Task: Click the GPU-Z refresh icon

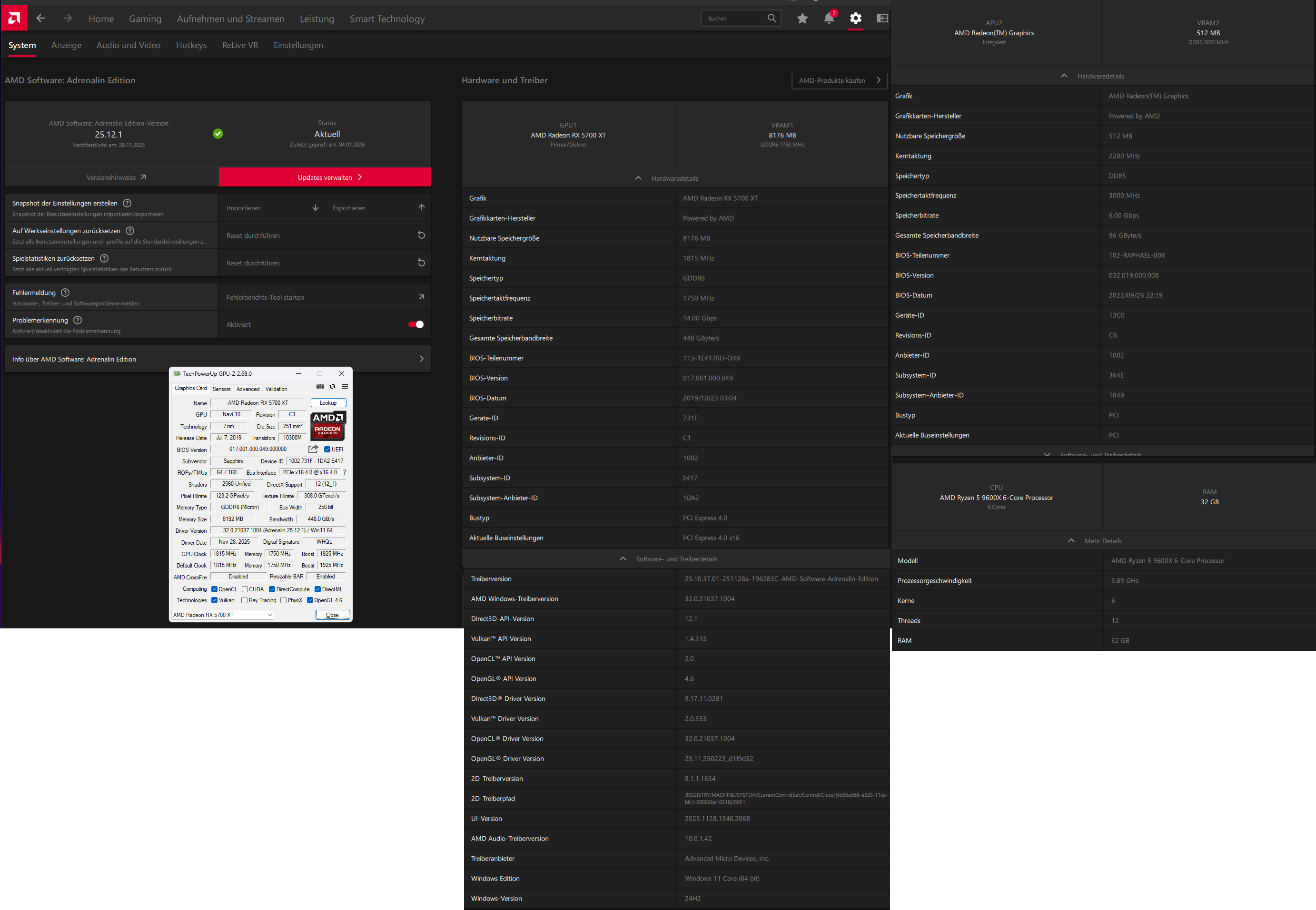Action: 333,387
